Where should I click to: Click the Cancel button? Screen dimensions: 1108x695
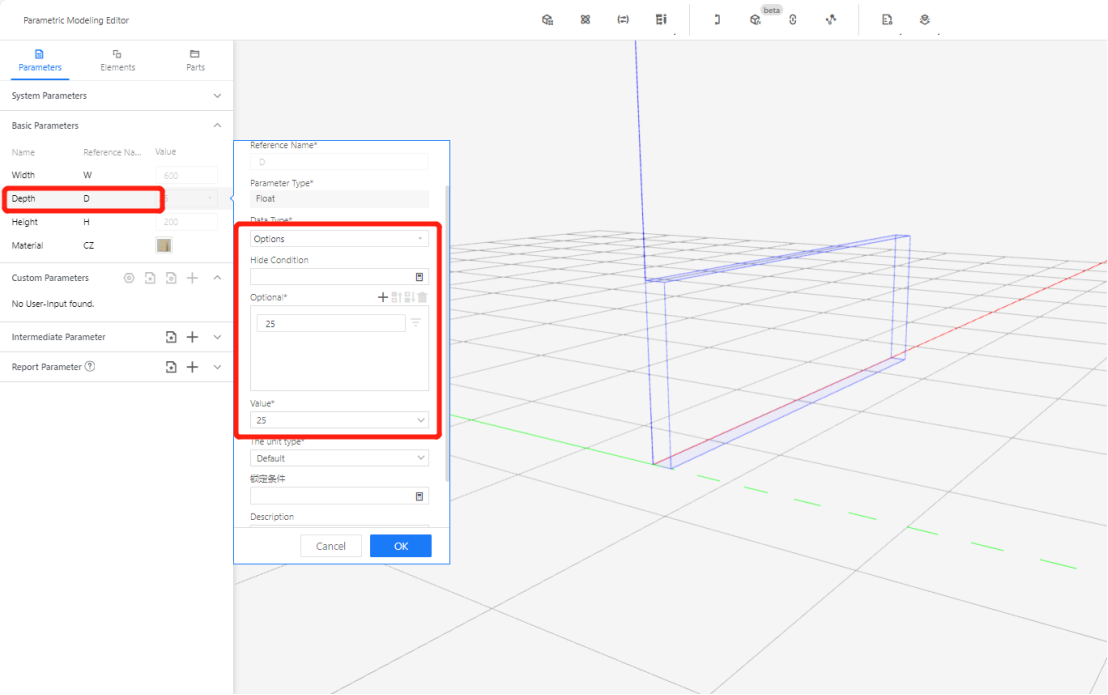tap(331, 546)
